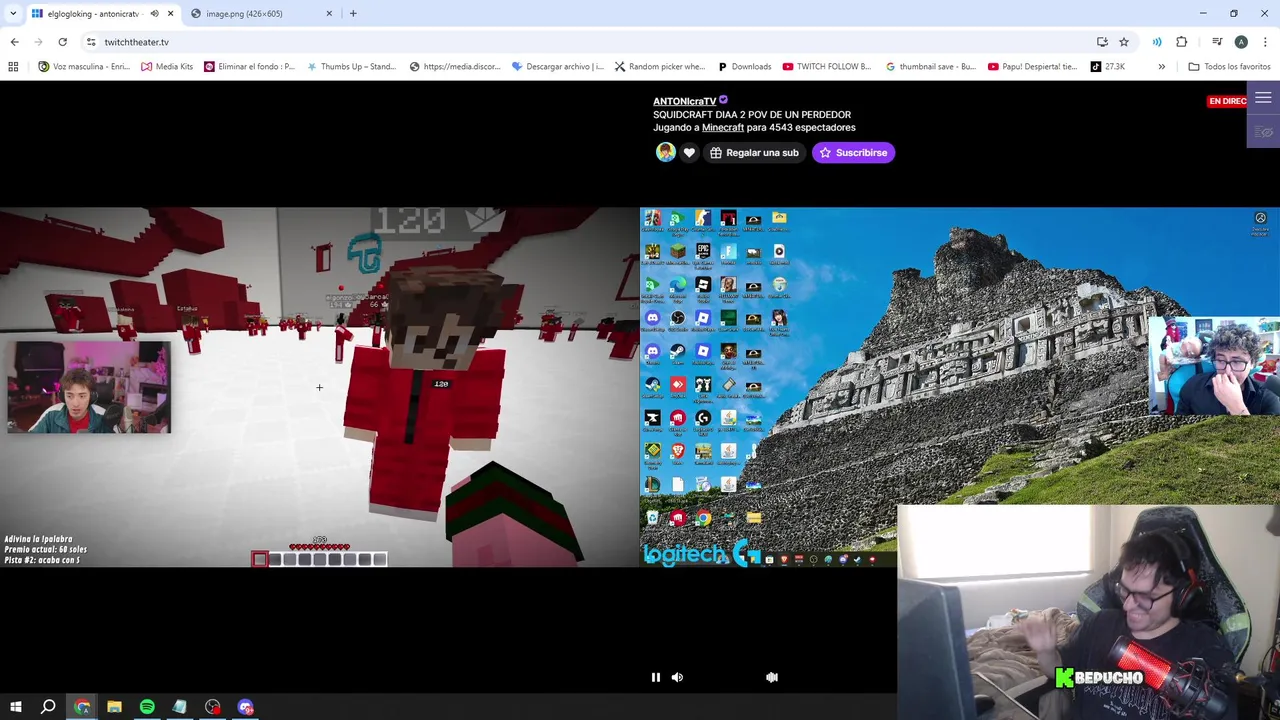Open the Eliminar el fondo bookmark
Image resolution: width=1280 pixels, height=720 pixels.
(x=249, y=67)
